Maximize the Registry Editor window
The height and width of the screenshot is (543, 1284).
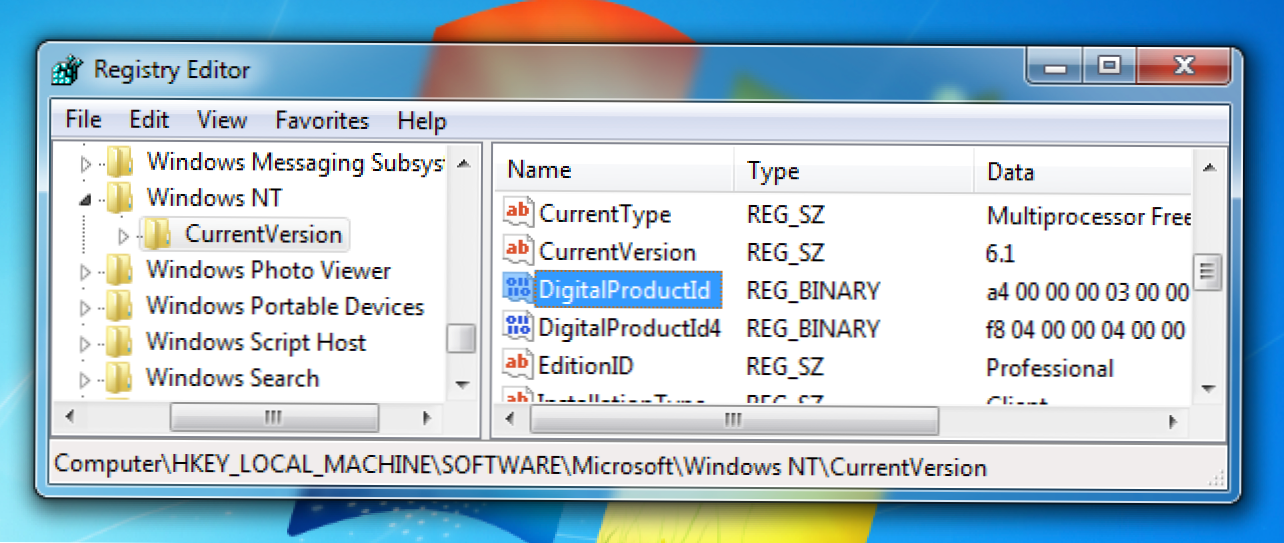1109,67
